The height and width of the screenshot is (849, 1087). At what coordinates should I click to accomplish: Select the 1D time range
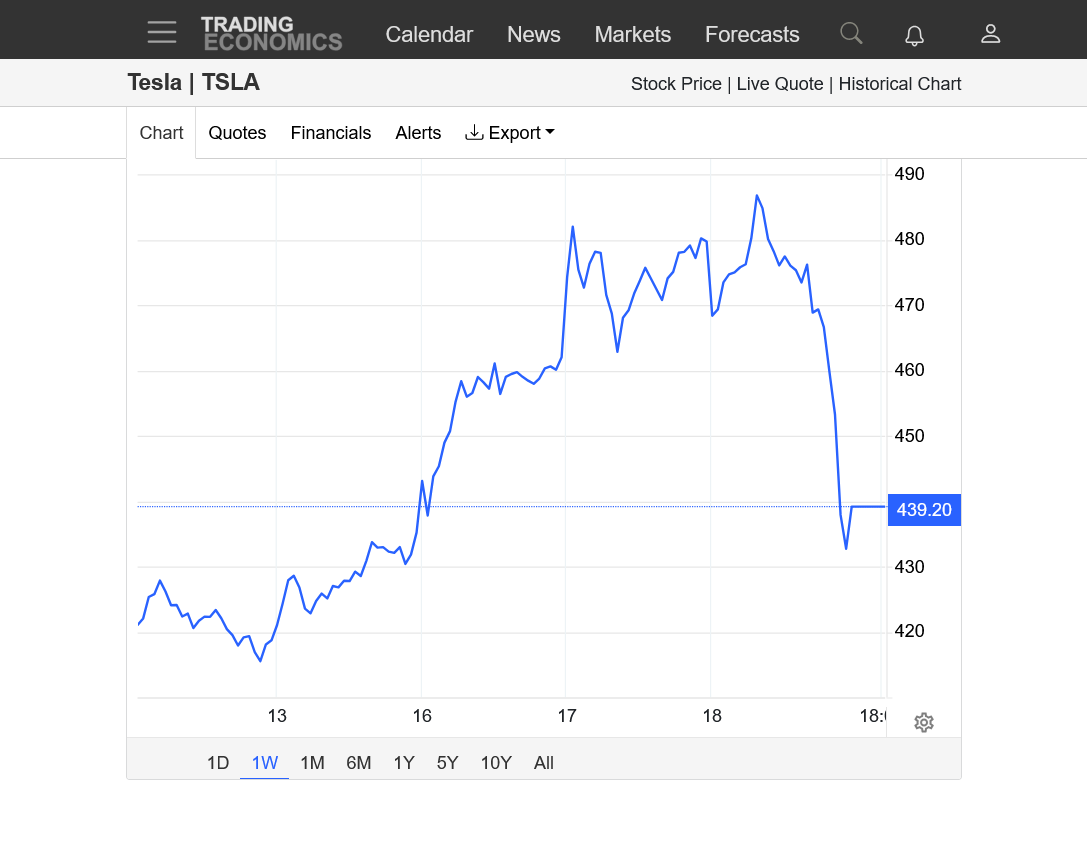click(218, 763)
